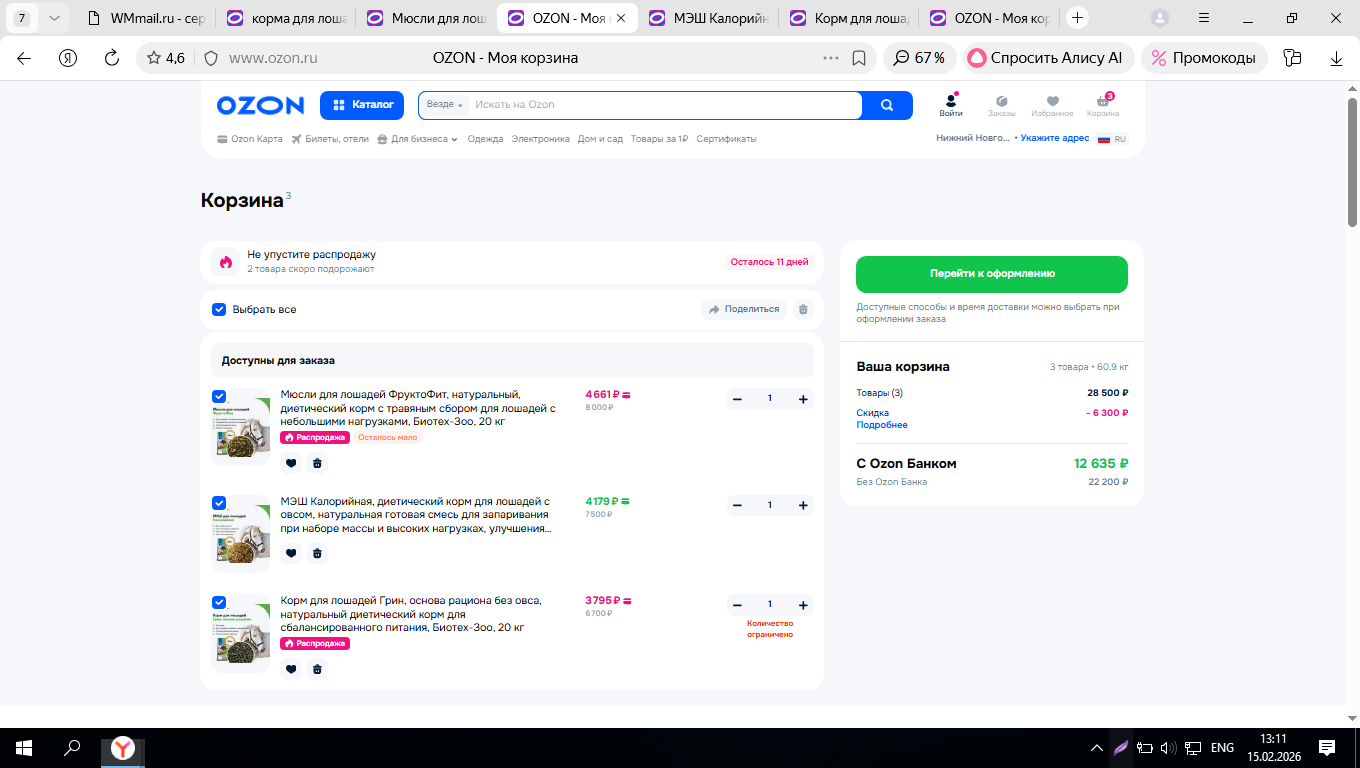Open the page actions three-dot menu
This screenshot has height=768, width=1360.
(x=830, y=58)
